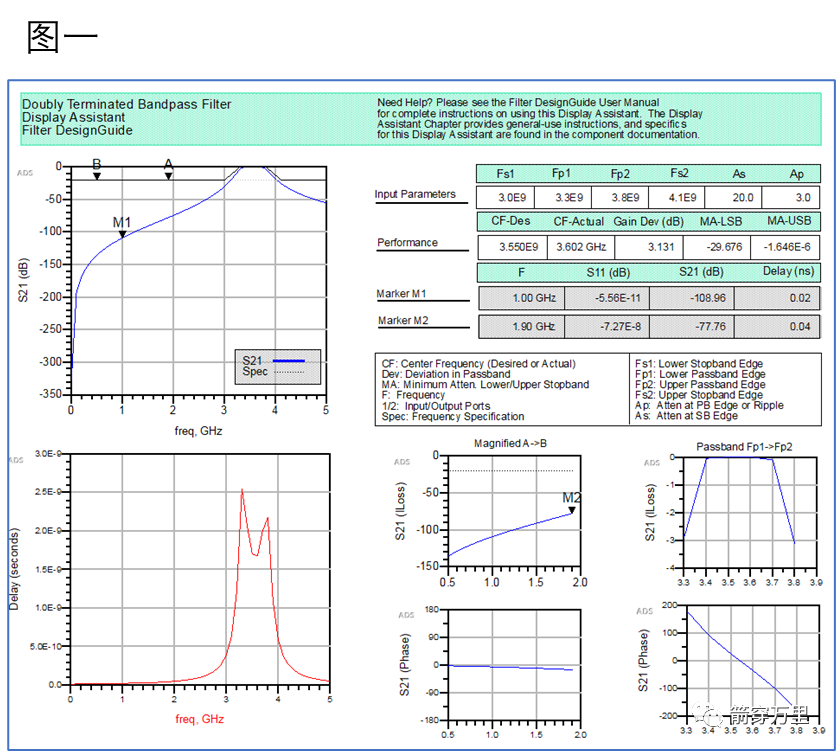The image size is (836, 751).
Task: Click the Input Parameters row label
Action: coord(415,194)
